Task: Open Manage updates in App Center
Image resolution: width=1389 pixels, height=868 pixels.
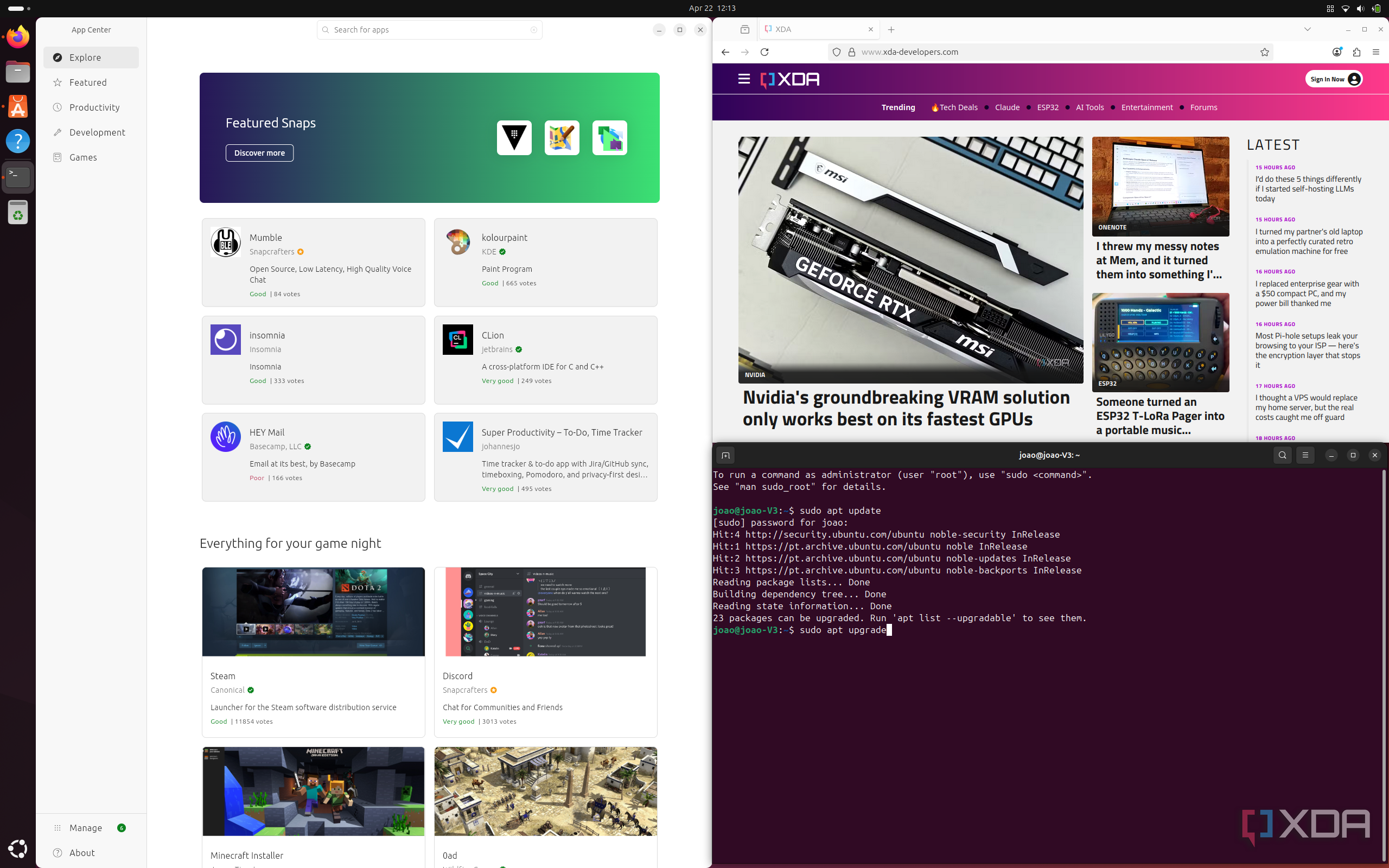Action: pos(91,828)
